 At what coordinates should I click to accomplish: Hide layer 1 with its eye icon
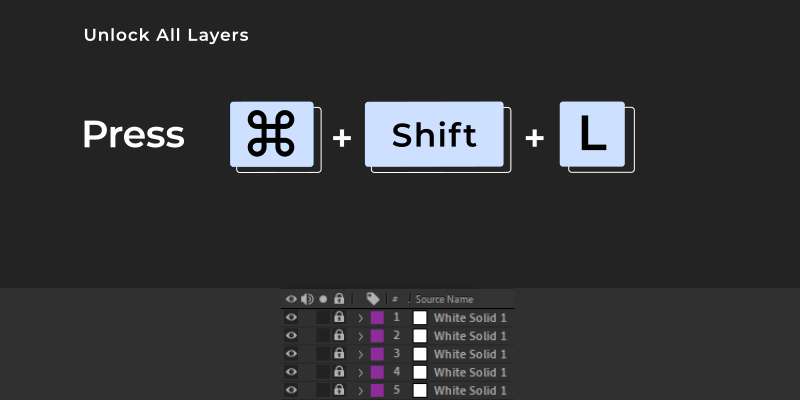click(291, 317)
